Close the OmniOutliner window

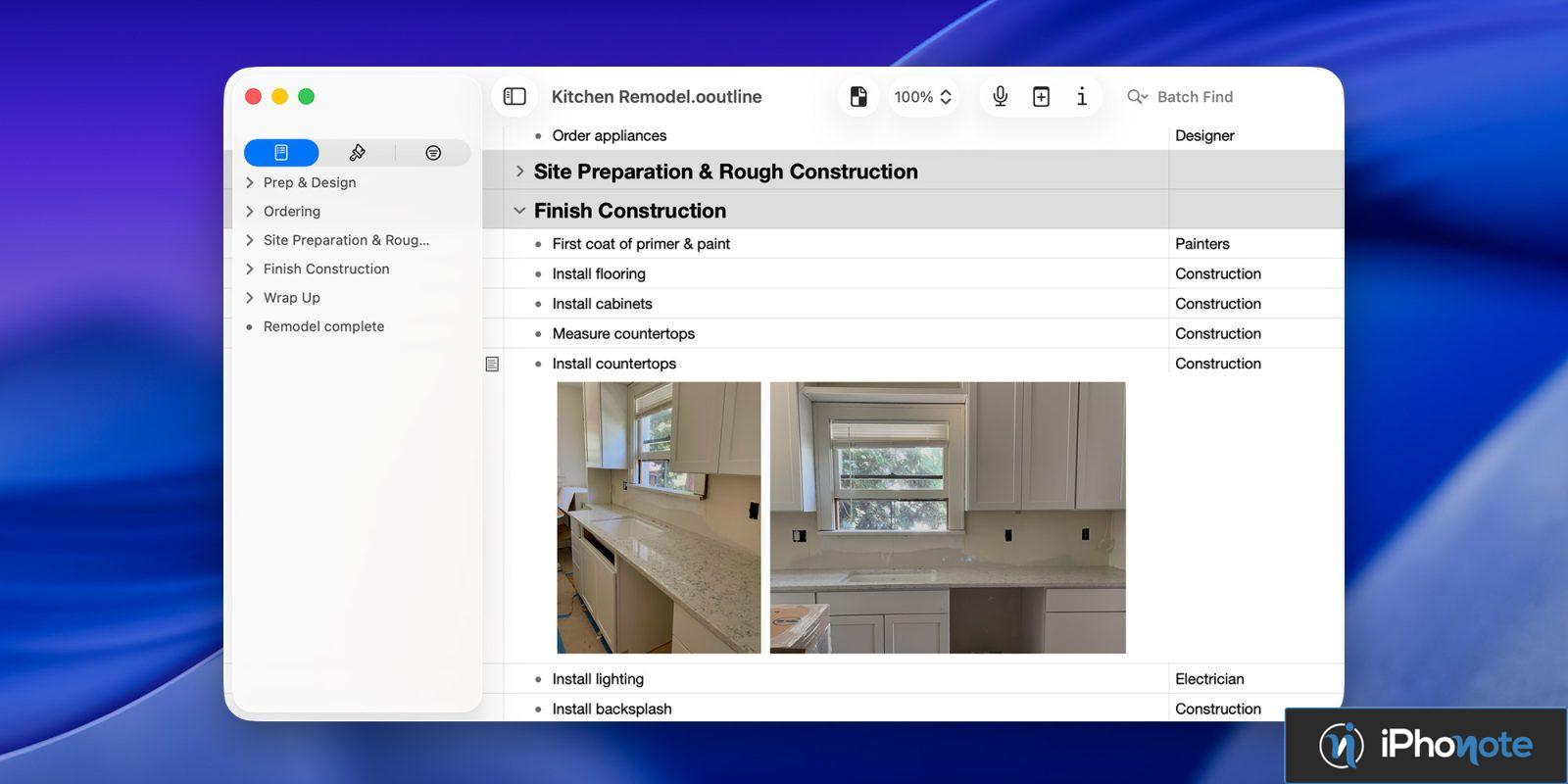pos(253,96)
